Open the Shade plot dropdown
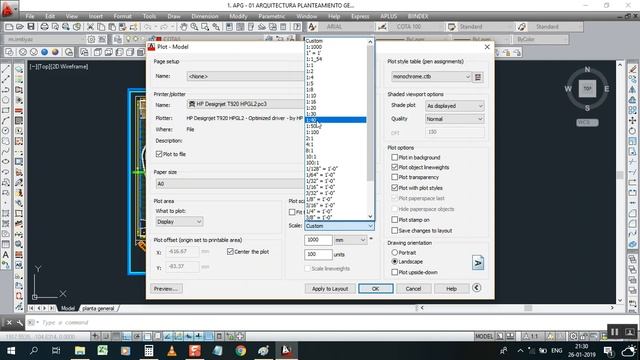The height and width of the screenshot is (360, 640). tap(454, 106)
